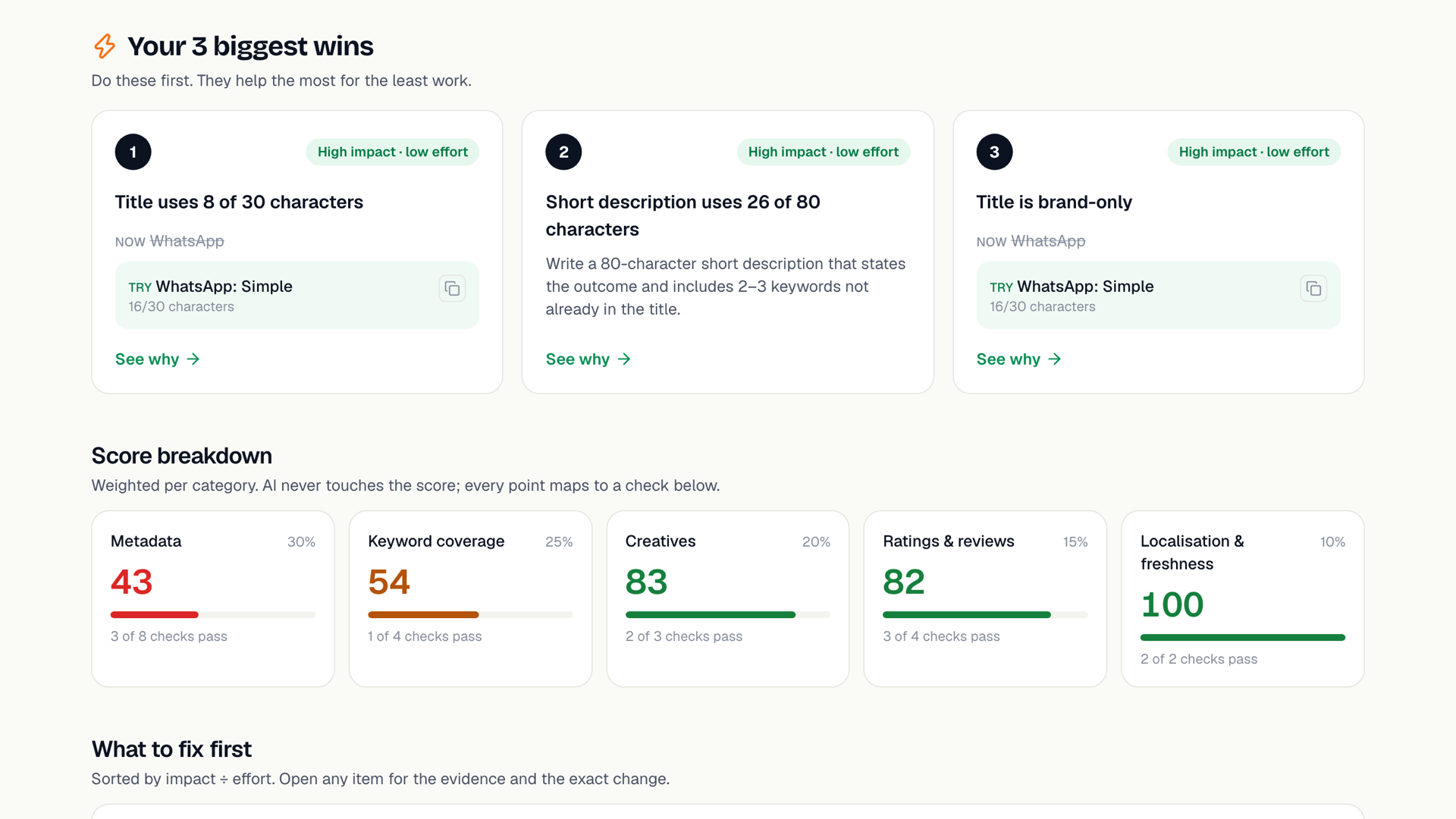Copy suggested title in win card 1
Viewport: 1456px width, 819px height.
[x=452, y=288]
